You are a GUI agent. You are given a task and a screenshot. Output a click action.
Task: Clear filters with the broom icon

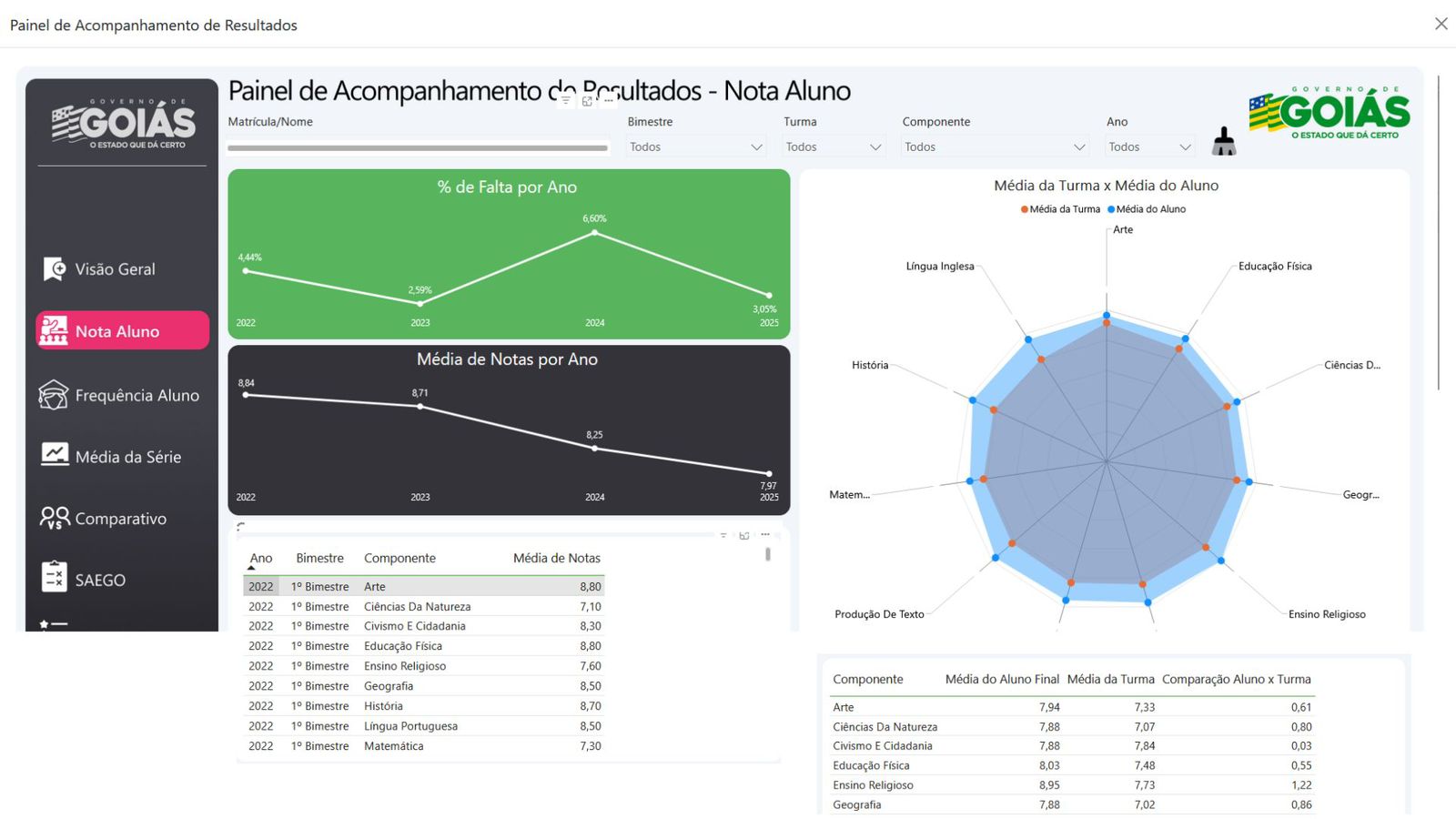(1224, 142)
